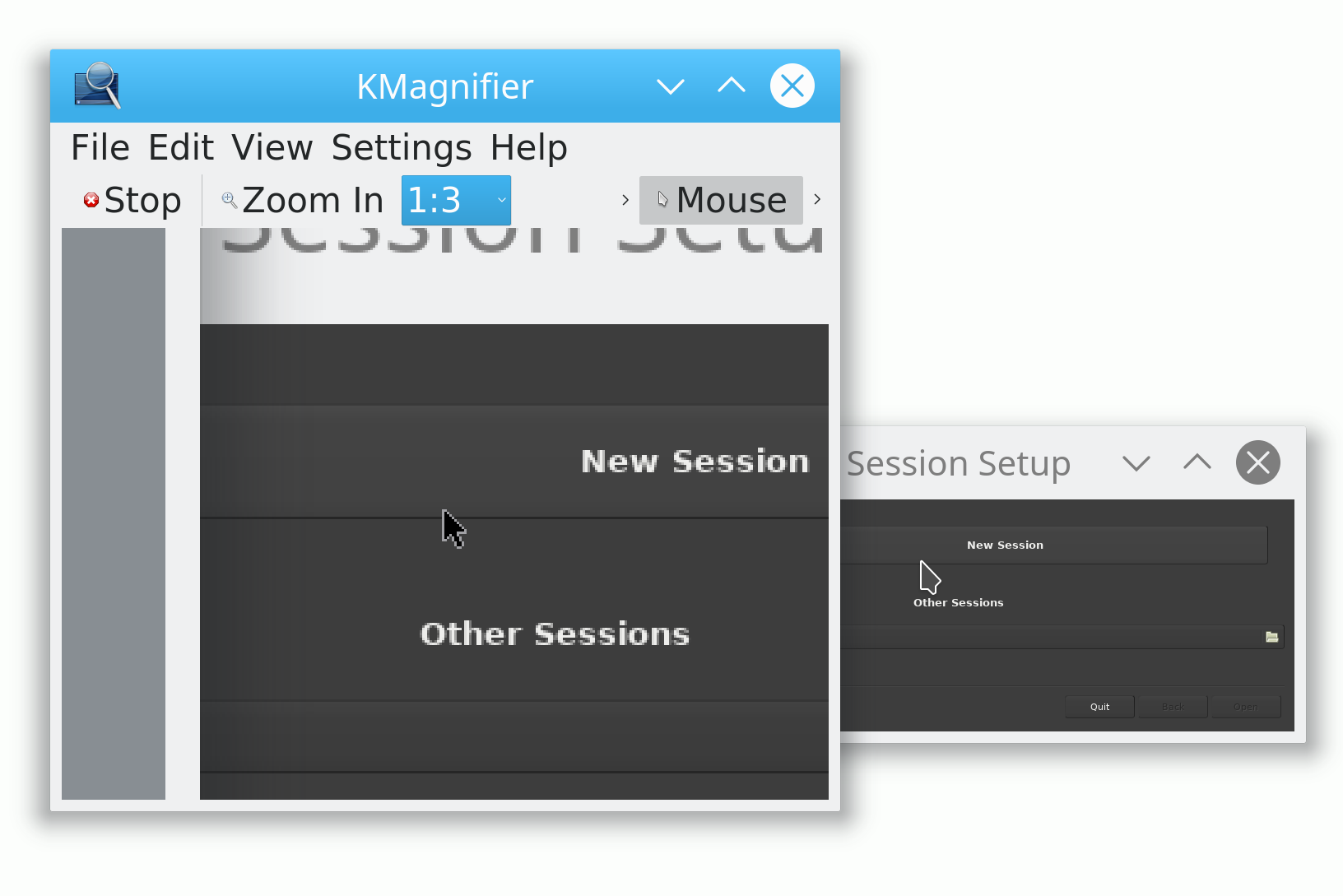Expand the overflow chevron after Mouse button
This screenshot has width=1343, height=896.
(x=817, y=199)
